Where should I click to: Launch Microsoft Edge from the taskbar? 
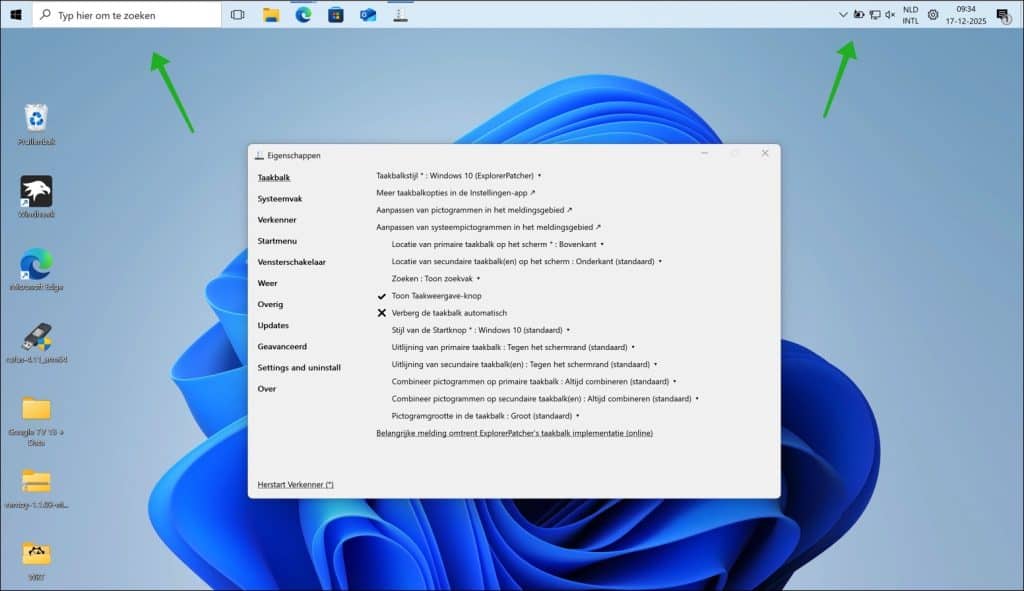[303, 15]
